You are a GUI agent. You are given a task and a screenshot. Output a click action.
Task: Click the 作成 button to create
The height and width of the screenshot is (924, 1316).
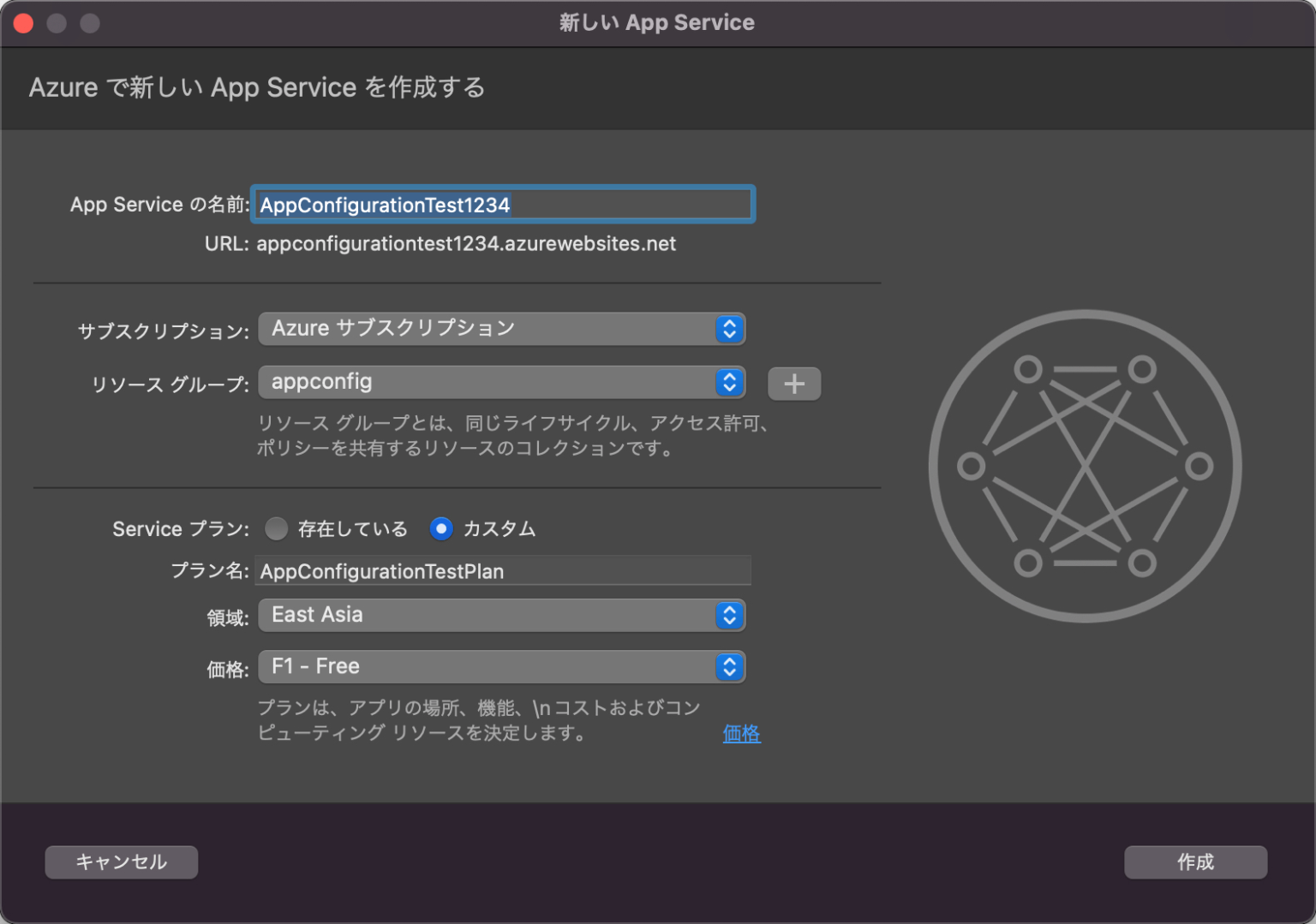point(1195,862)
